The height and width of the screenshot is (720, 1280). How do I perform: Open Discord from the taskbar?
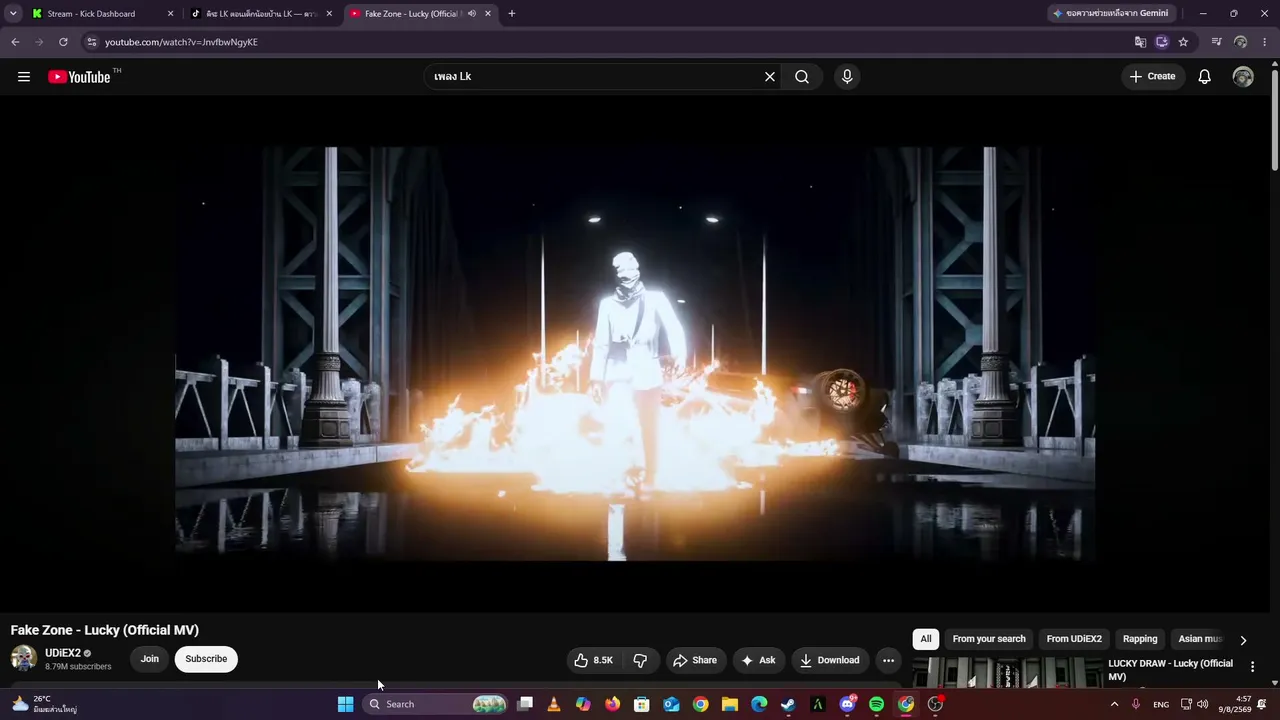coord(848,704)
